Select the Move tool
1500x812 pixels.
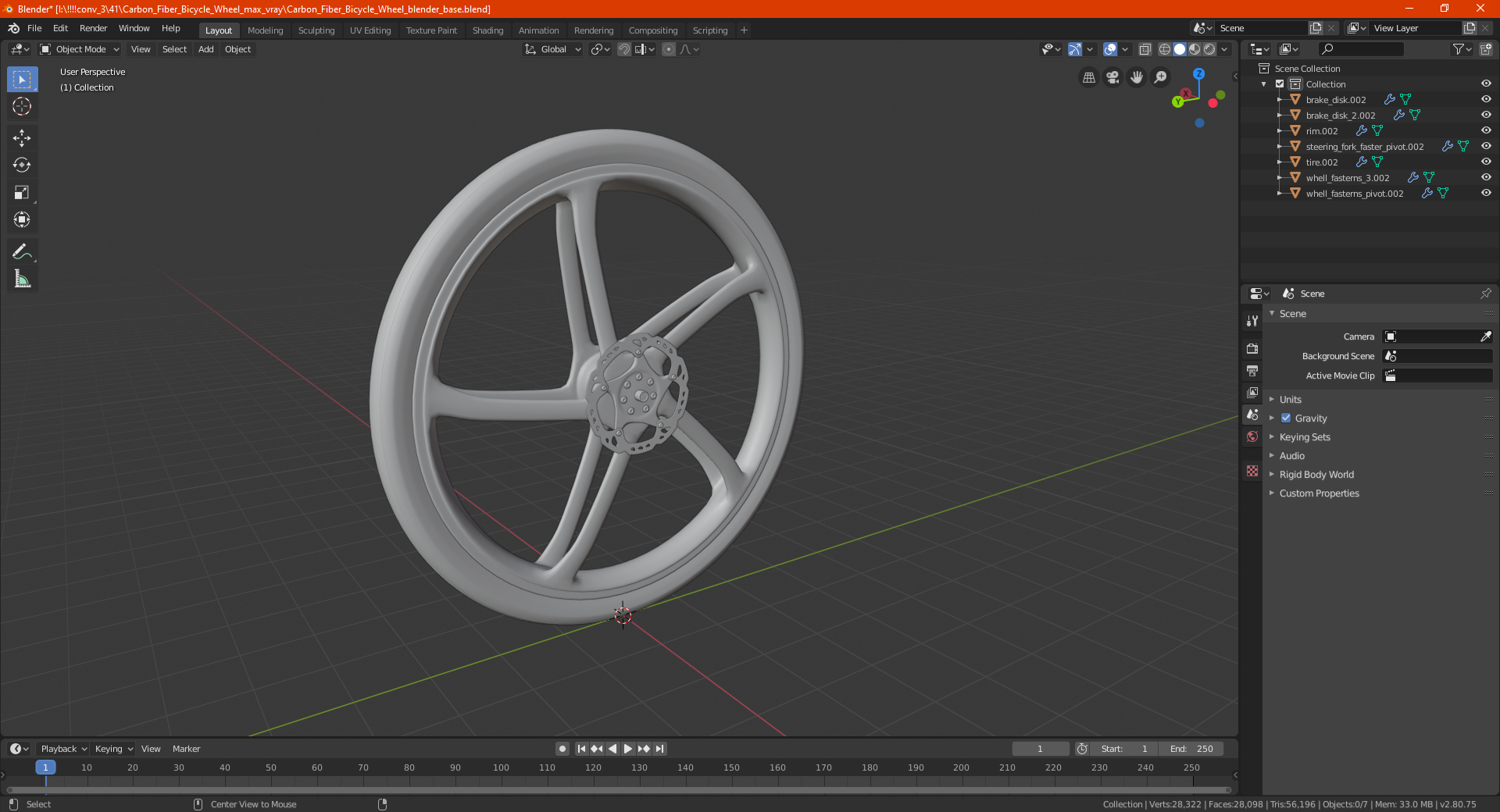(22, 138)
